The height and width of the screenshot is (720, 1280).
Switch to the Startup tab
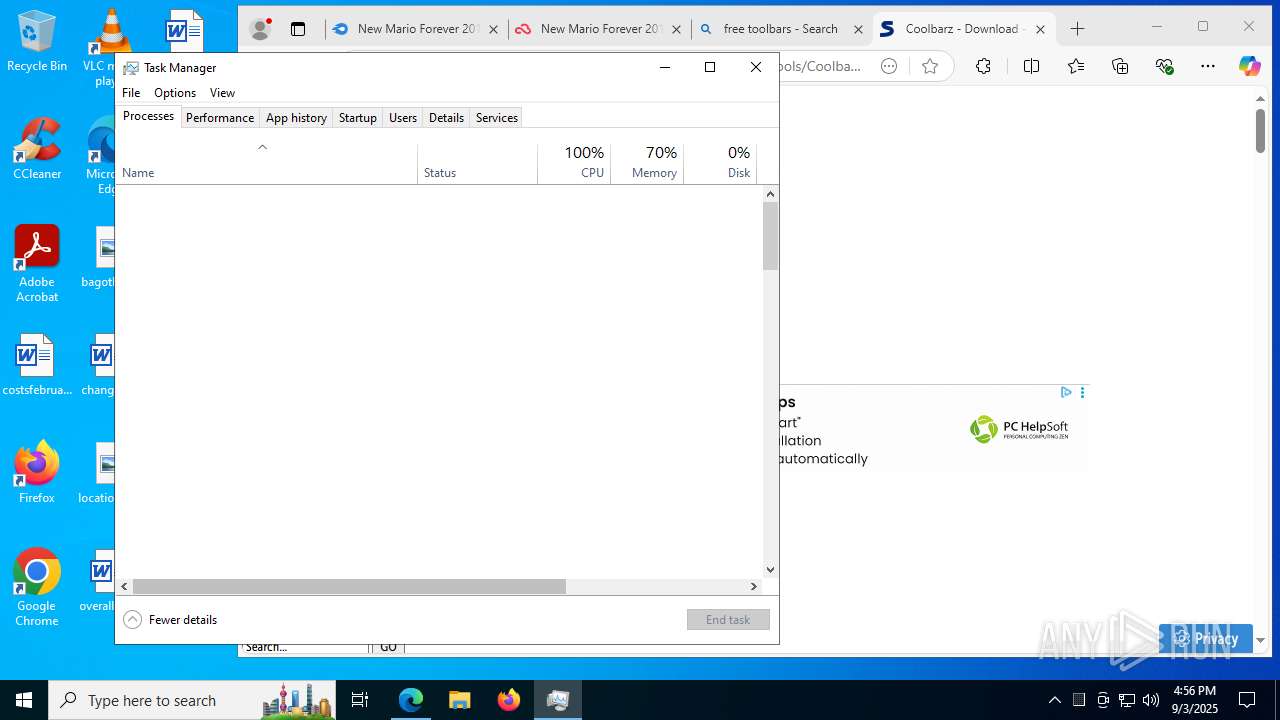[x=357, y=118]
